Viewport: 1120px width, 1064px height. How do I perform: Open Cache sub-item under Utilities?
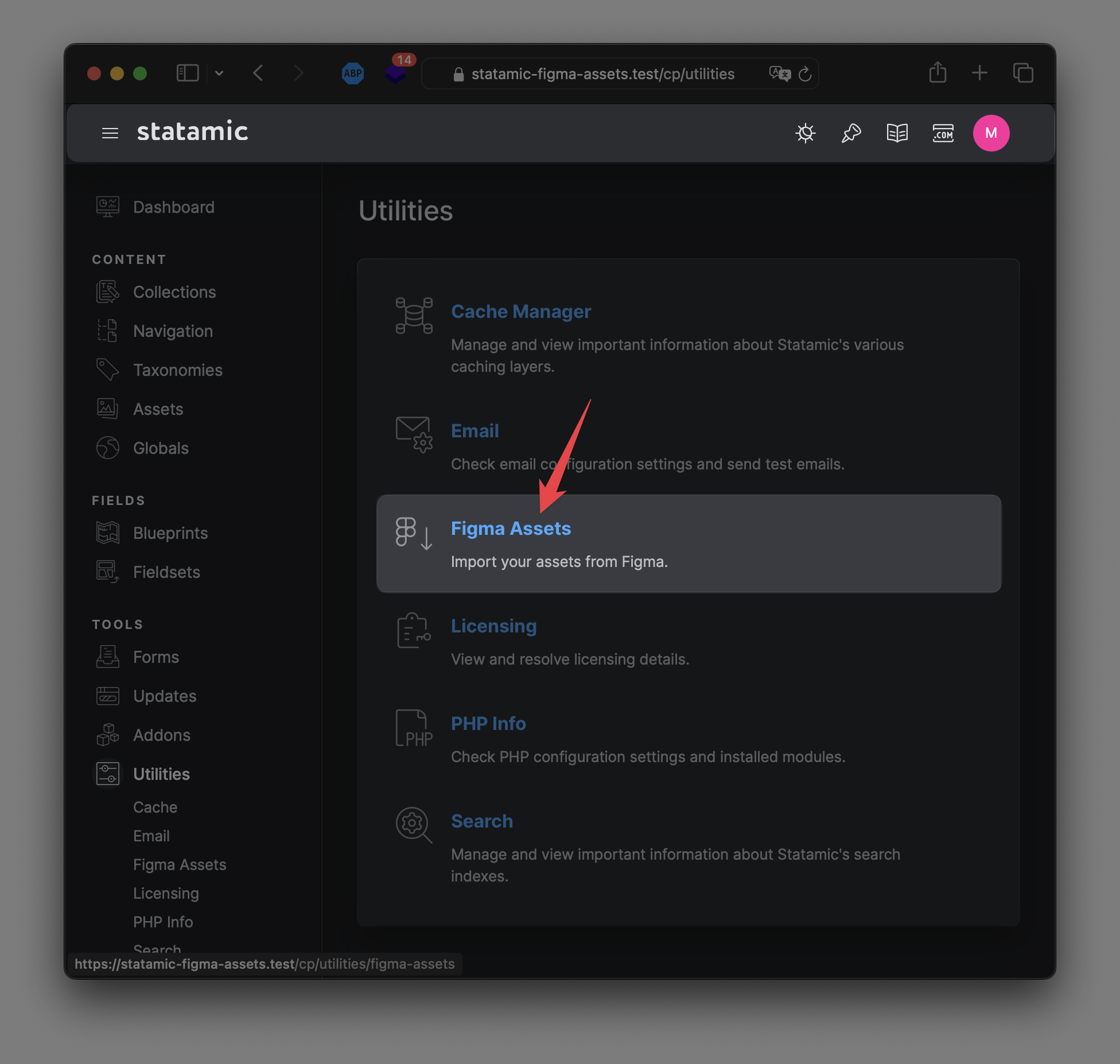[x=155, y=807]
